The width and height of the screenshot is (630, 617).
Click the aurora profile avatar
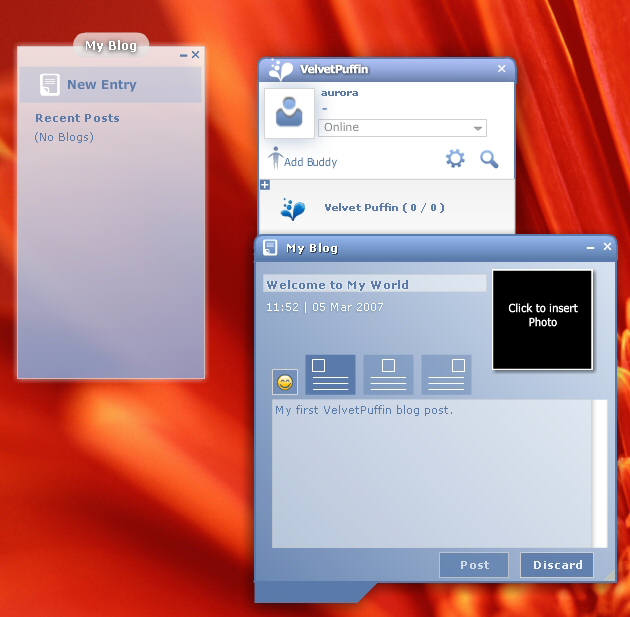pyautogui.click(x=289, y=113)
